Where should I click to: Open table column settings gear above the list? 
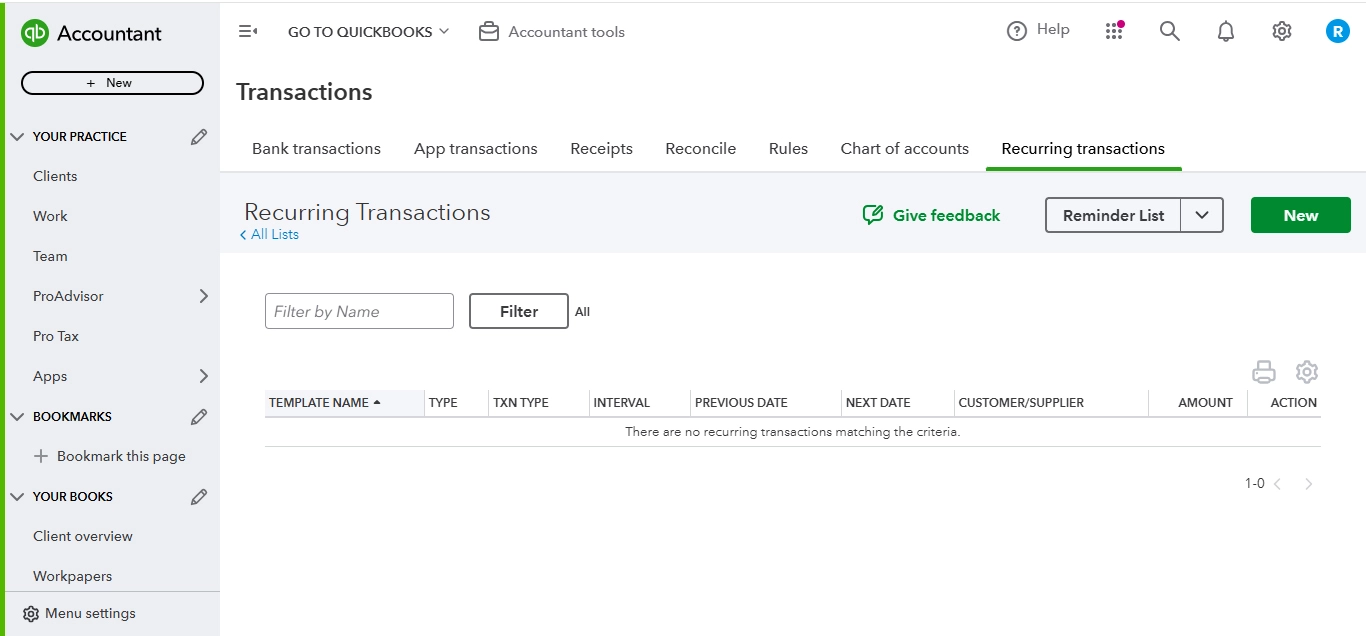click(x=1306, y=371)
